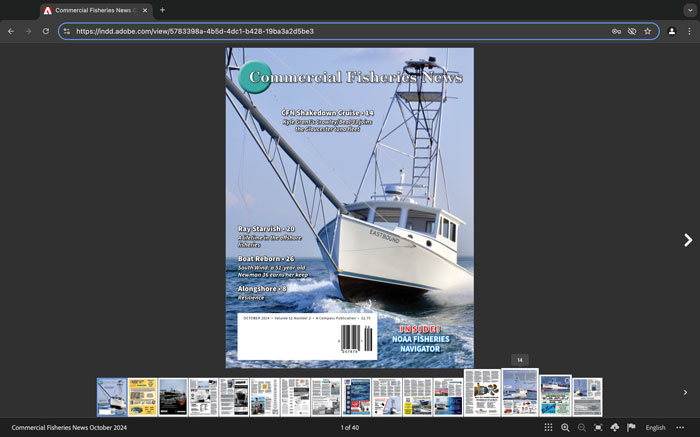Go to next page with right arrow

687,240
